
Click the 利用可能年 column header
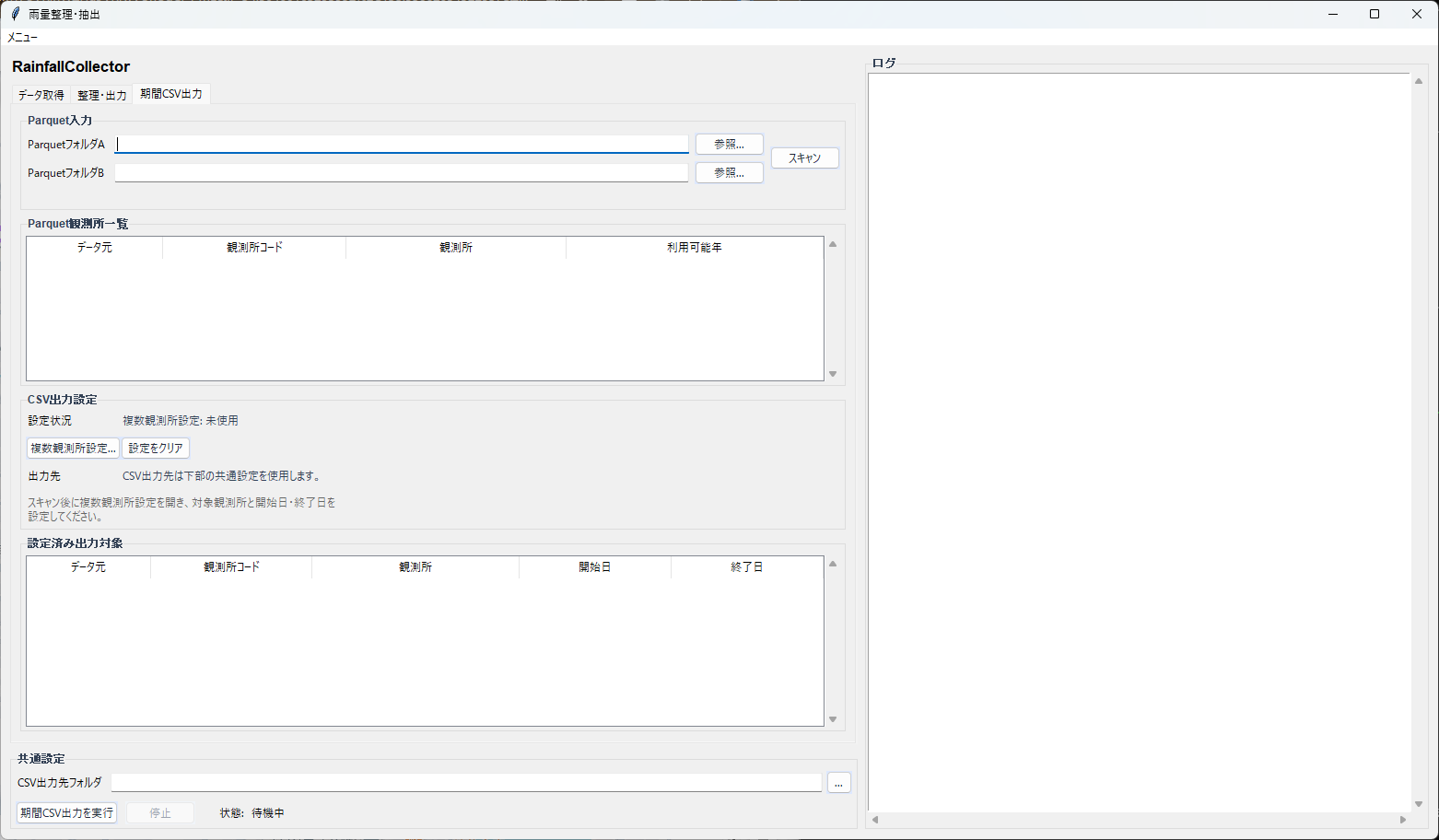click(695, 248)
